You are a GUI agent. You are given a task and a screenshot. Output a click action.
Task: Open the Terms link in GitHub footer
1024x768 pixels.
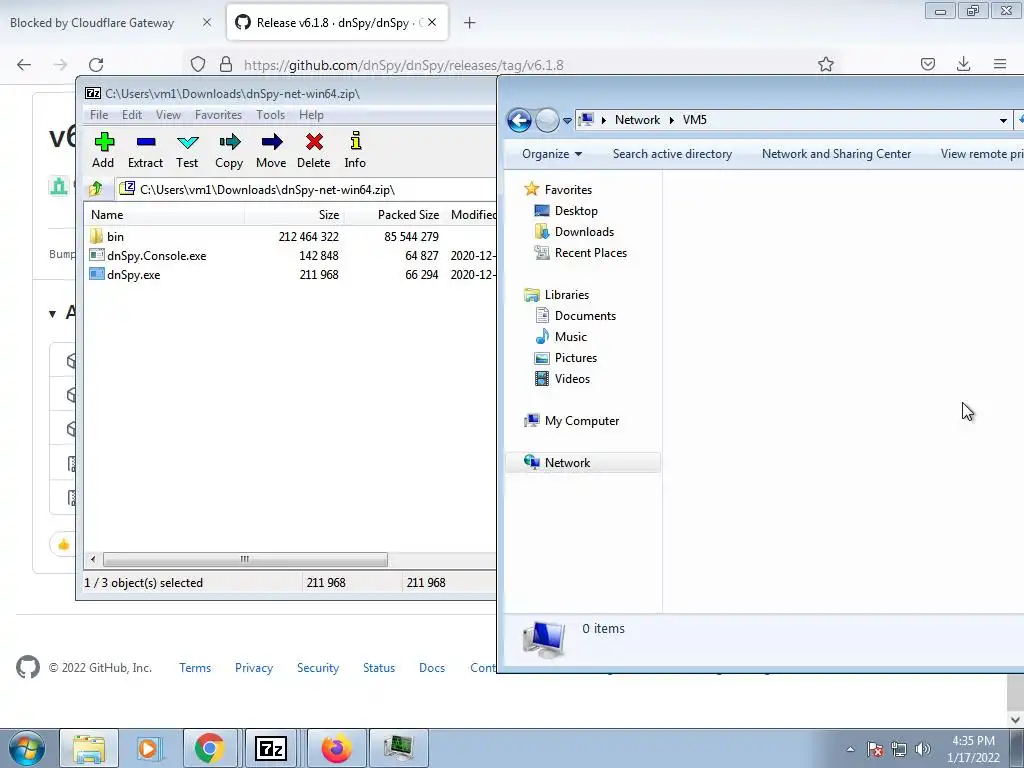(195, 668)
